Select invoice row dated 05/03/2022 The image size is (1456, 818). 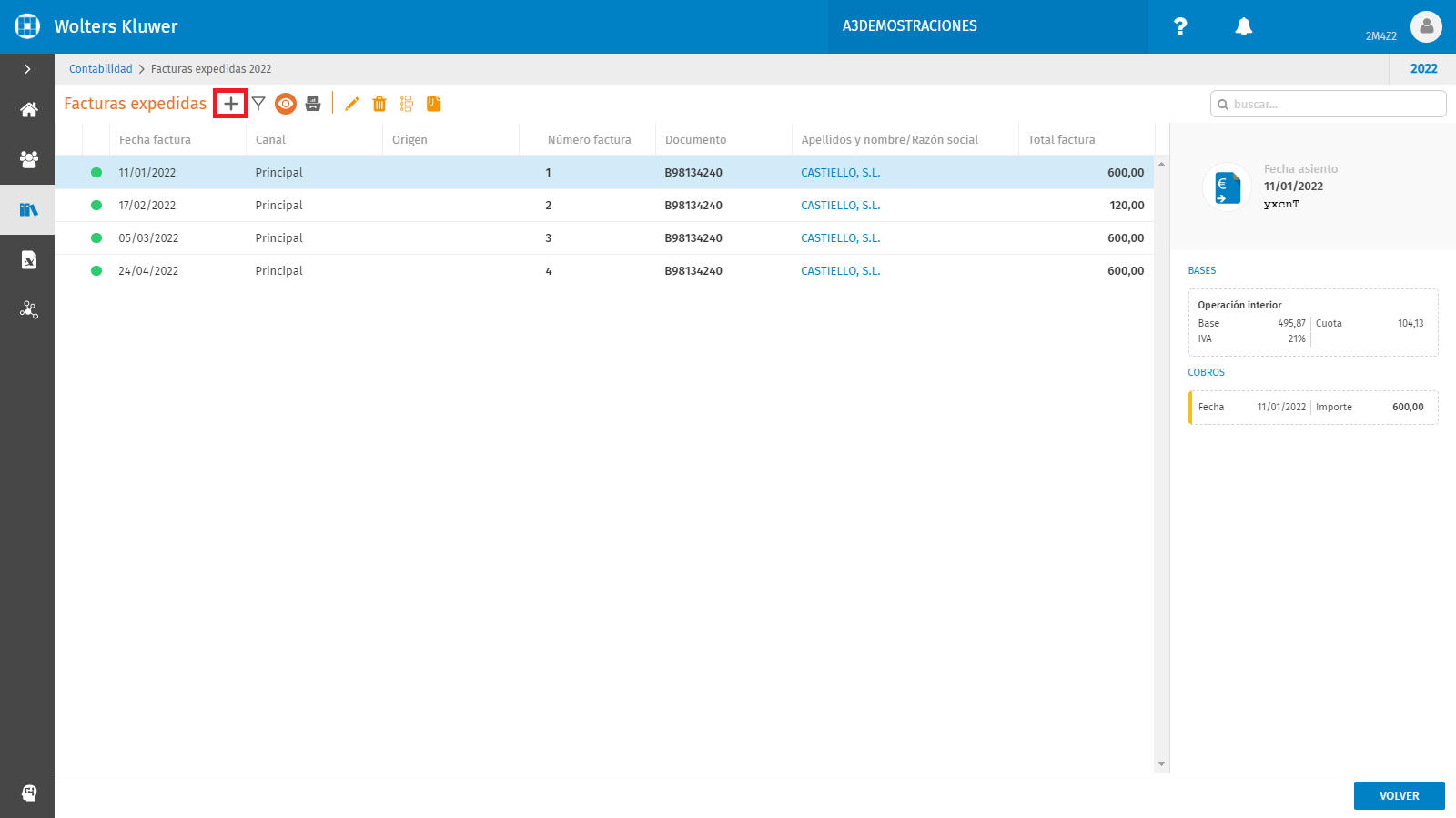tap(604, 238)
